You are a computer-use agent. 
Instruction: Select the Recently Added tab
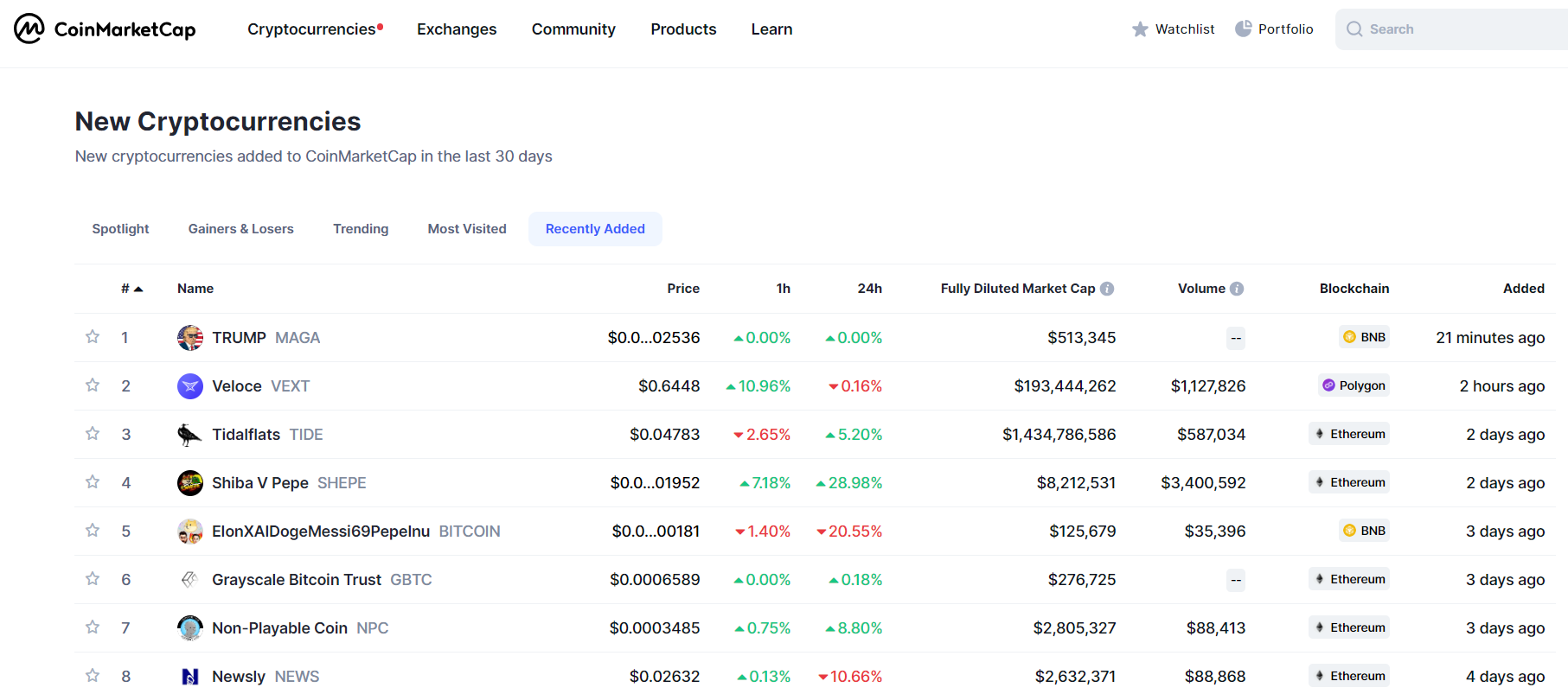tap(595, 229)
